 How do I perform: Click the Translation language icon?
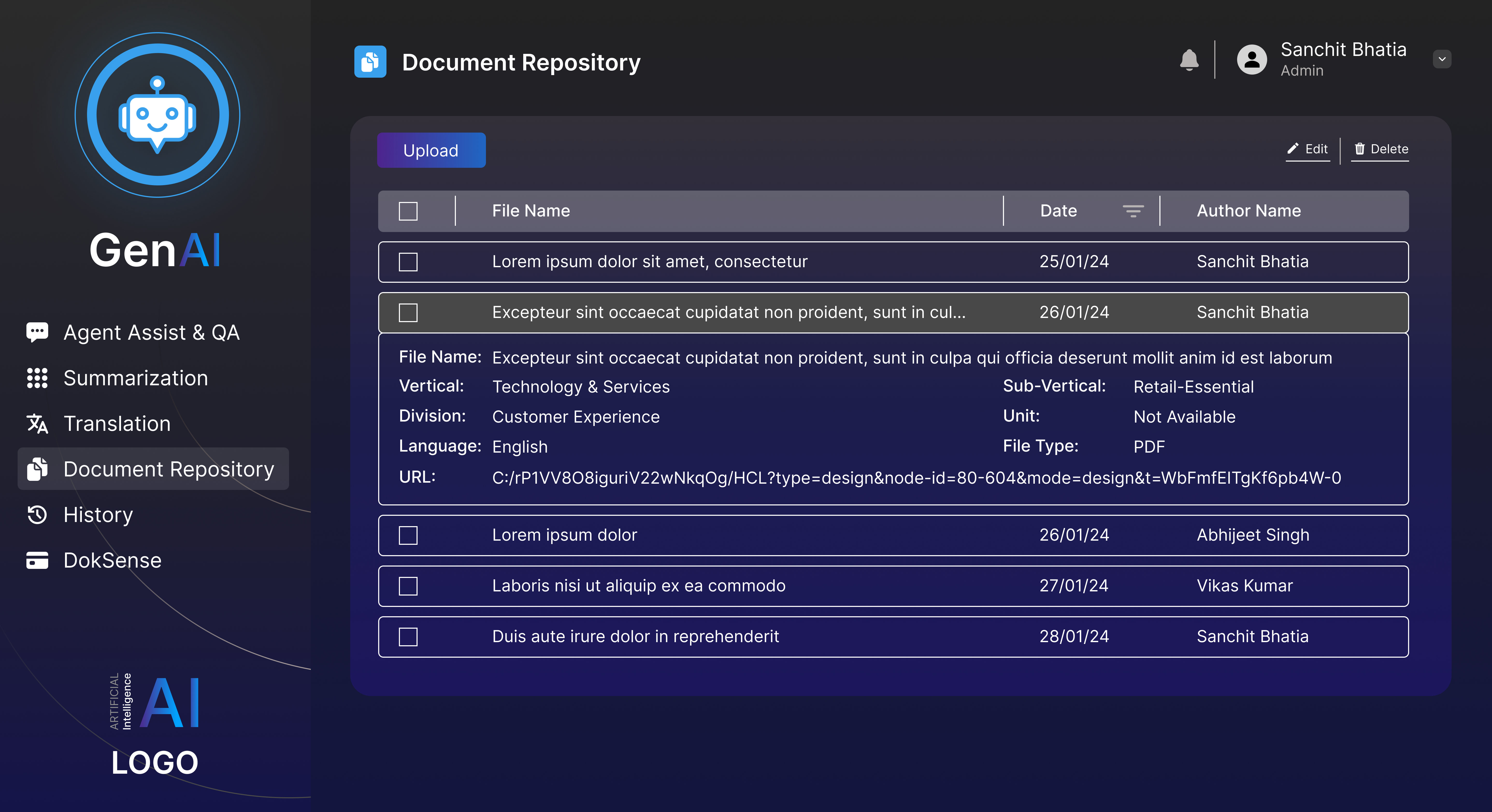pyautogui.click(x=37, y=423)
